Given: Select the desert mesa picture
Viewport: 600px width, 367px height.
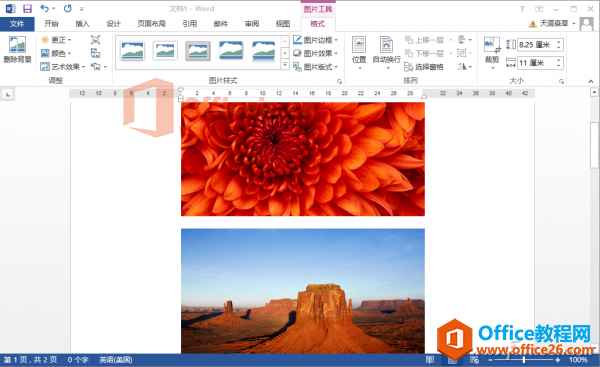Looking at the screenshot, I should pos(303,291).
